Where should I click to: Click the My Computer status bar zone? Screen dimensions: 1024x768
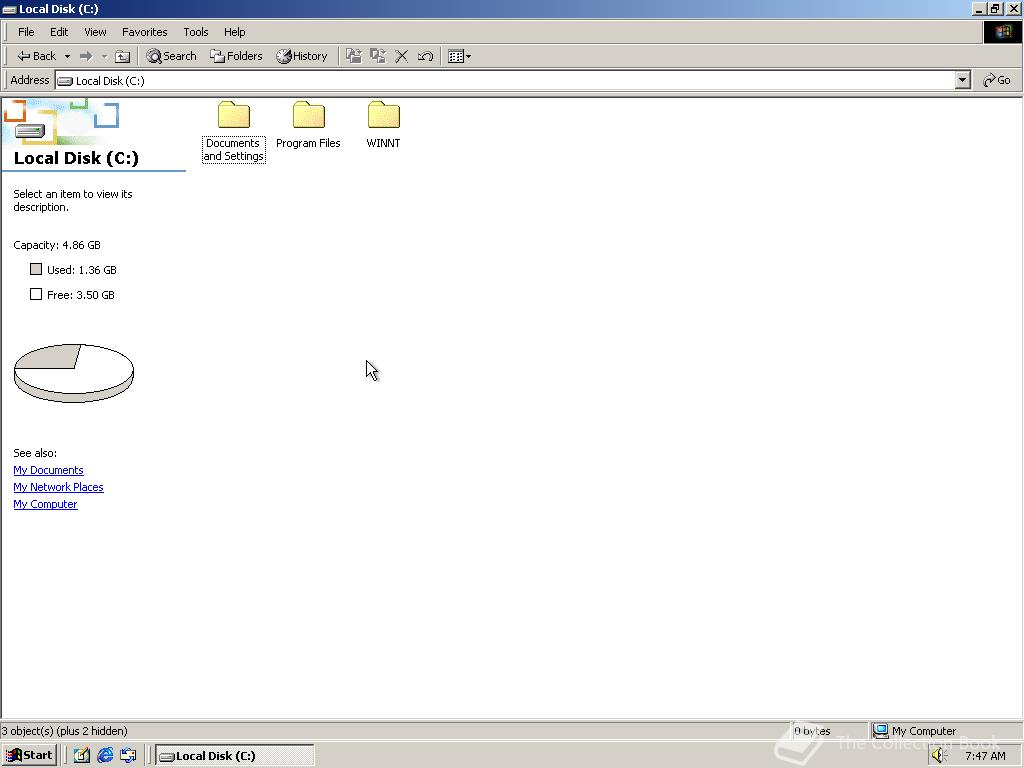[x=946, y=731]
